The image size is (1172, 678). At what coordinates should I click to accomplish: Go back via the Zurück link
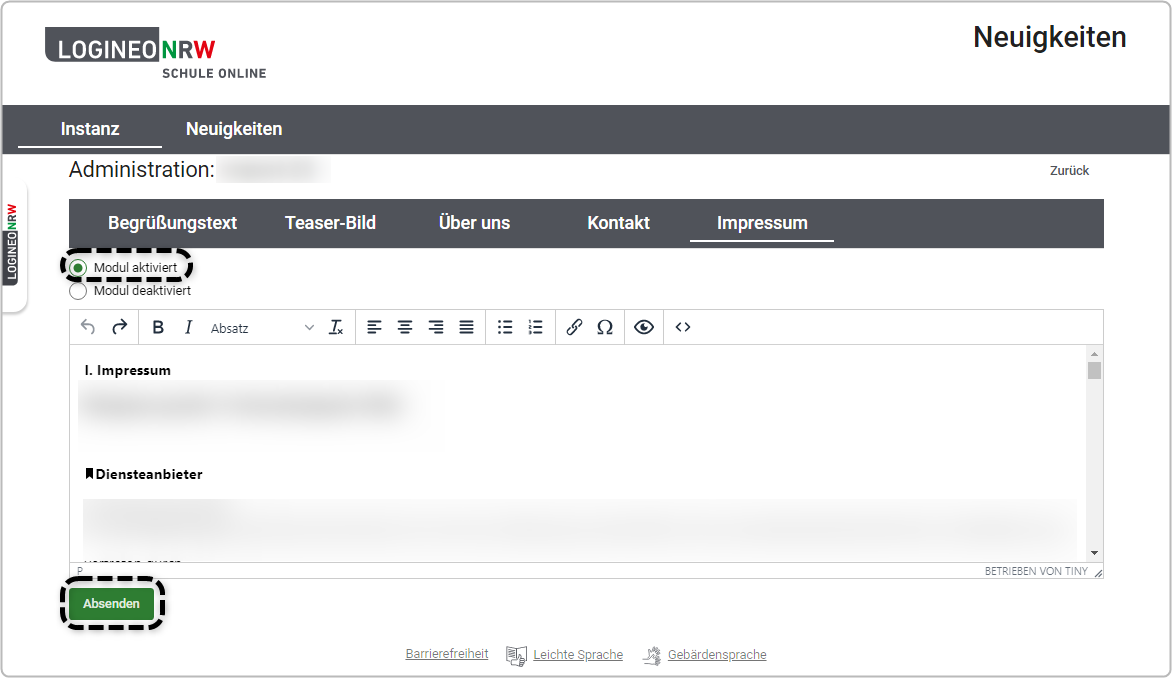tap(1069, 170)
